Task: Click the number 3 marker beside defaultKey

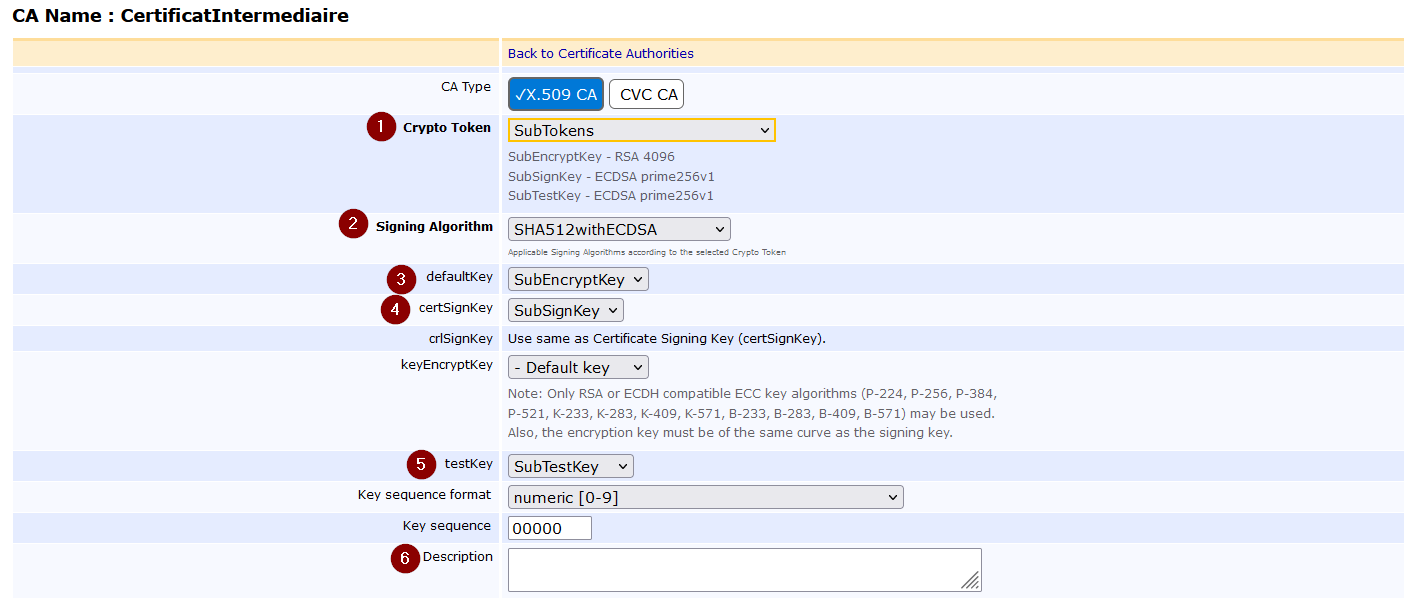Action: point(401,279)
